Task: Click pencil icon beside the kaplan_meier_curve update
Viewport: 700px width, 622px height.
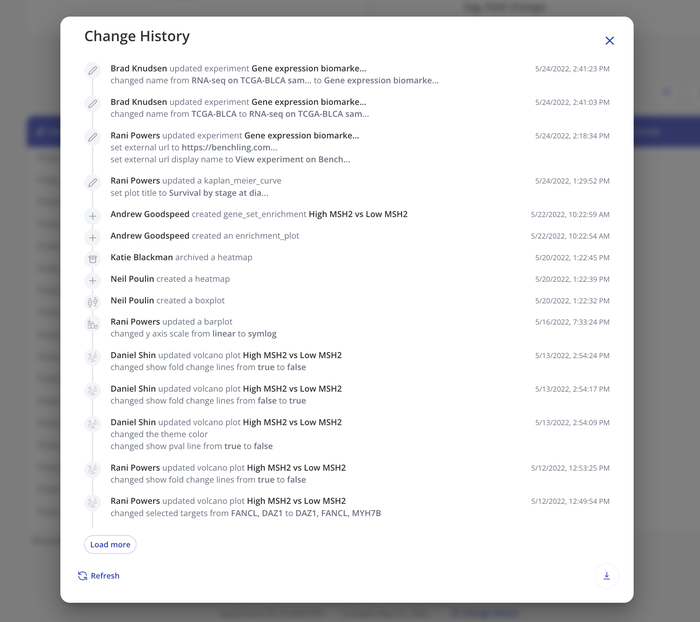Action: point(92,182)
